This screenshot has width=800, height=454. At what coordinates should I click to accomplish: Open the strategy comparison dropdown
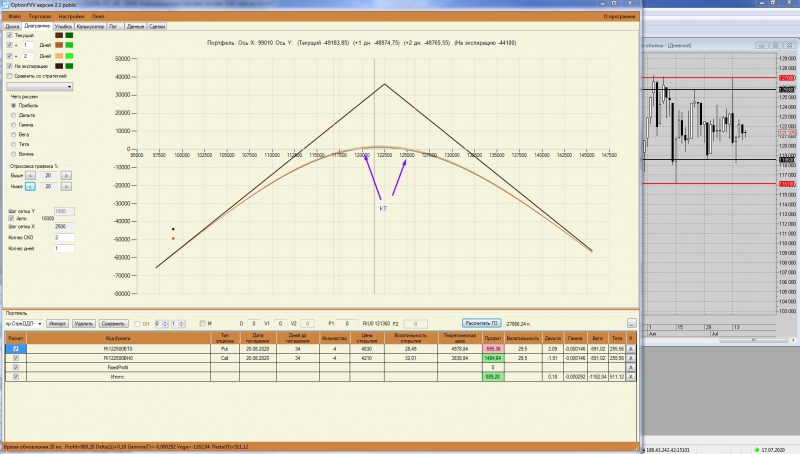click(39, 87)
